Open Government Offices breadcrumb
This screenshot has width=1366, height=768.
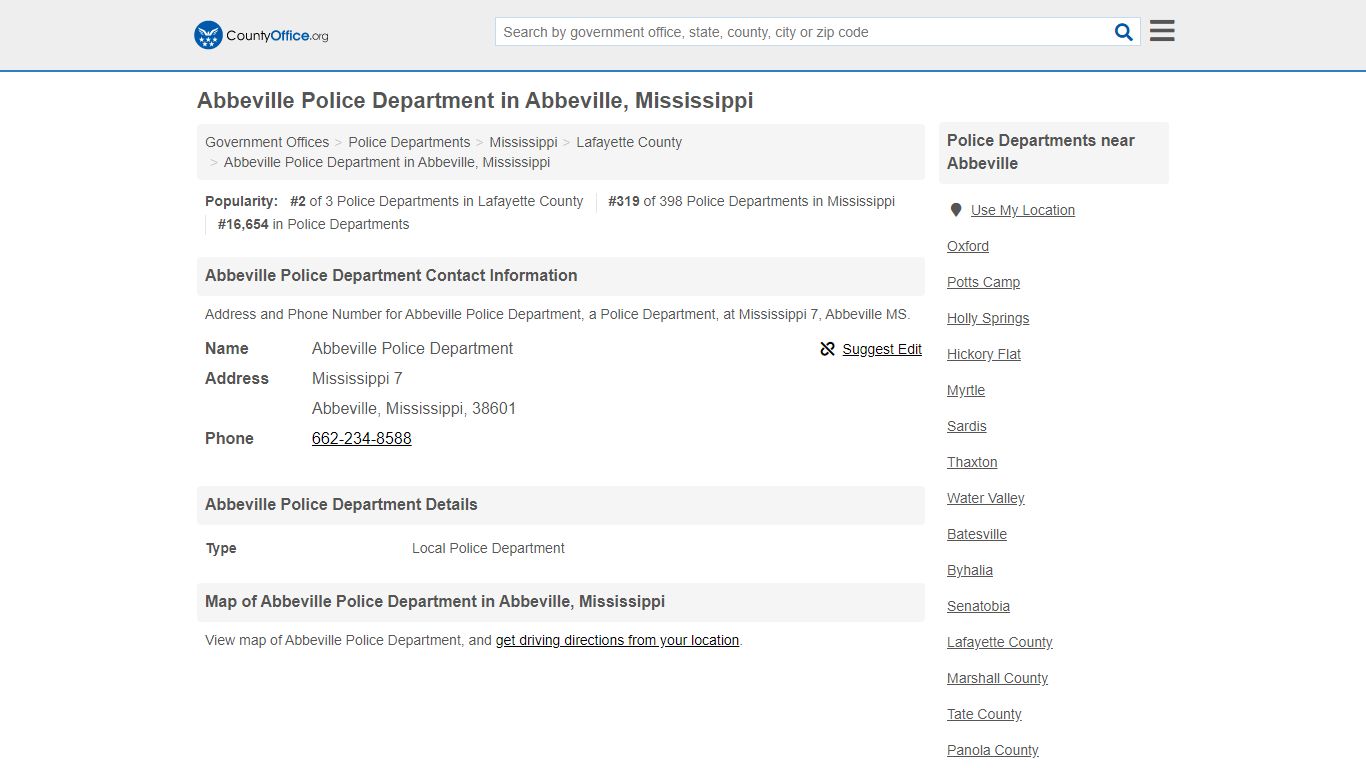[x=267, y=142]
